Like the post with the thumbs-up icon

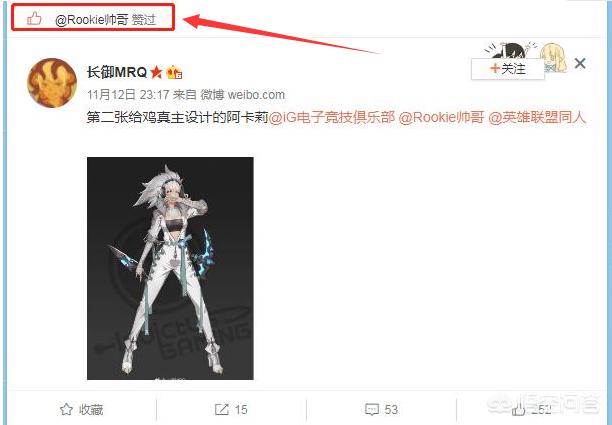coord(519,410)
